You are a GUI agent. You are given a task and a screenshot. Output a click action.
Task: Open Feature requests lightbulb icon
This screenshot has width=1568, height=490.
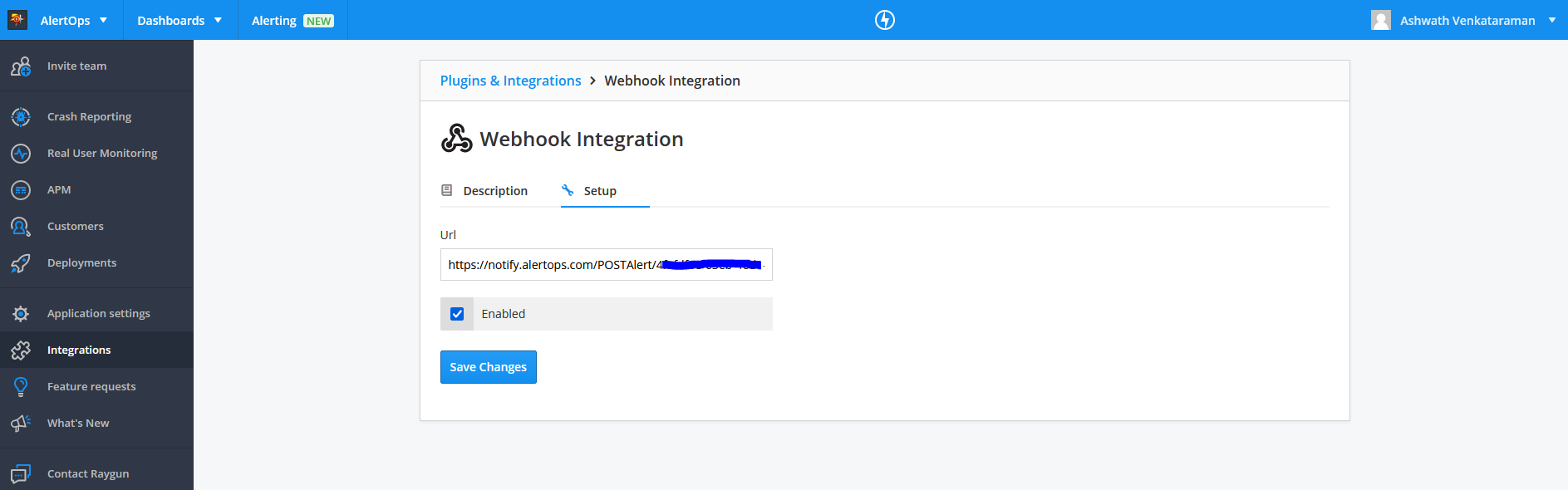click(x=21, y=387)
